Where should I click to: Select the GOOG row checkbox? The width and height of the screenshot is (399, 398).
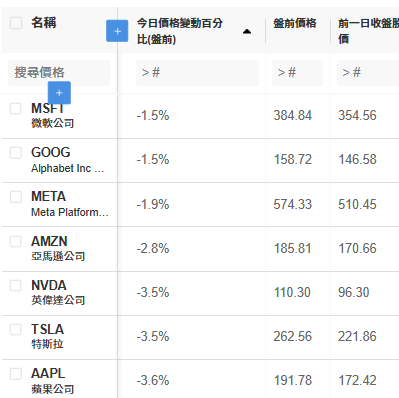point(16,153)
